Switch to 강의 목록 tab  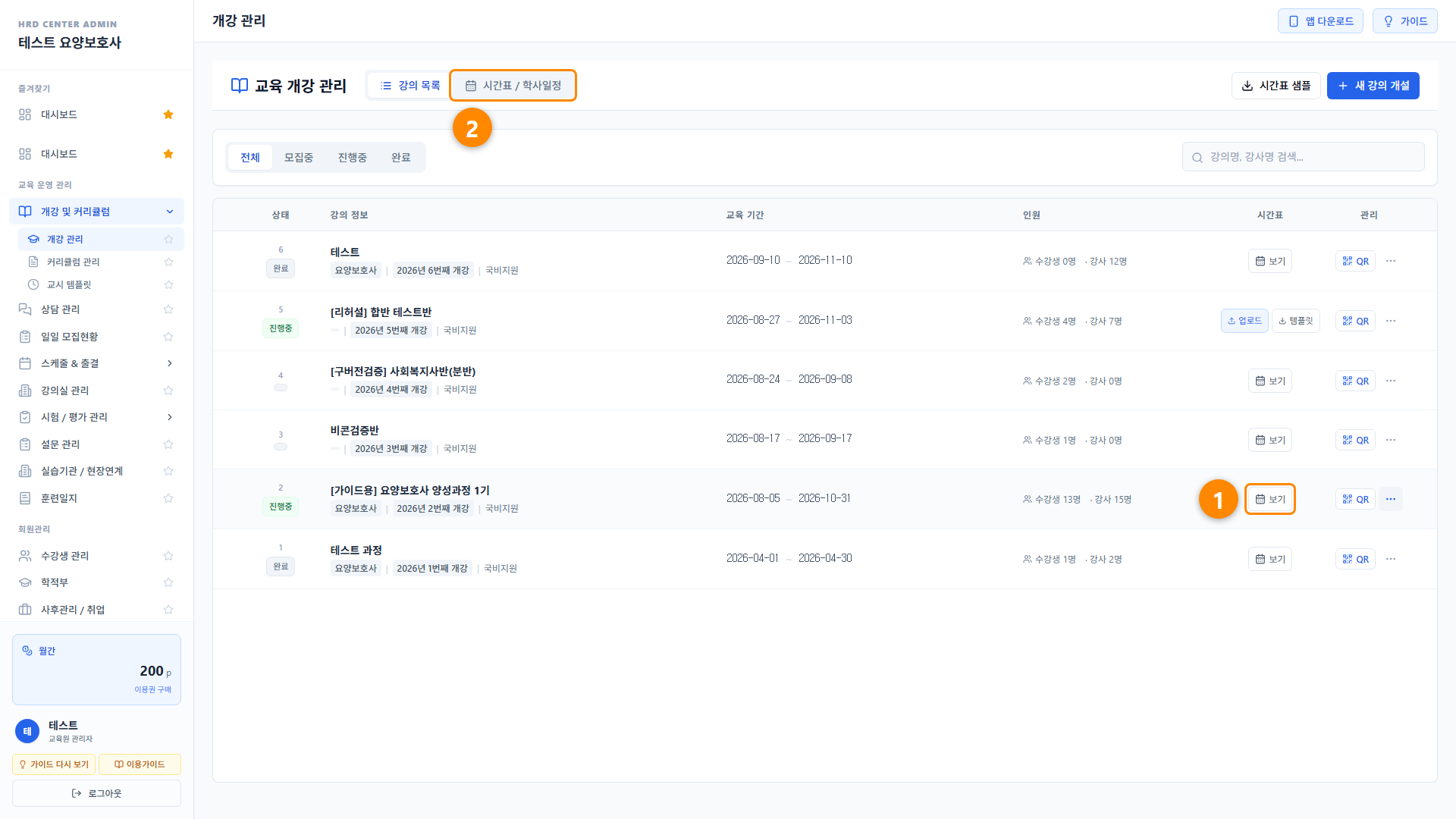click(x=409, y=86)
